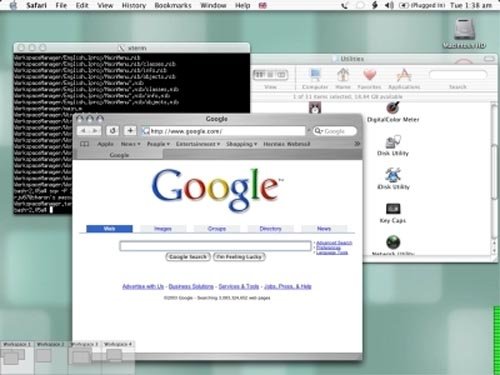Select the Google tab in Safari

[119, 155]
